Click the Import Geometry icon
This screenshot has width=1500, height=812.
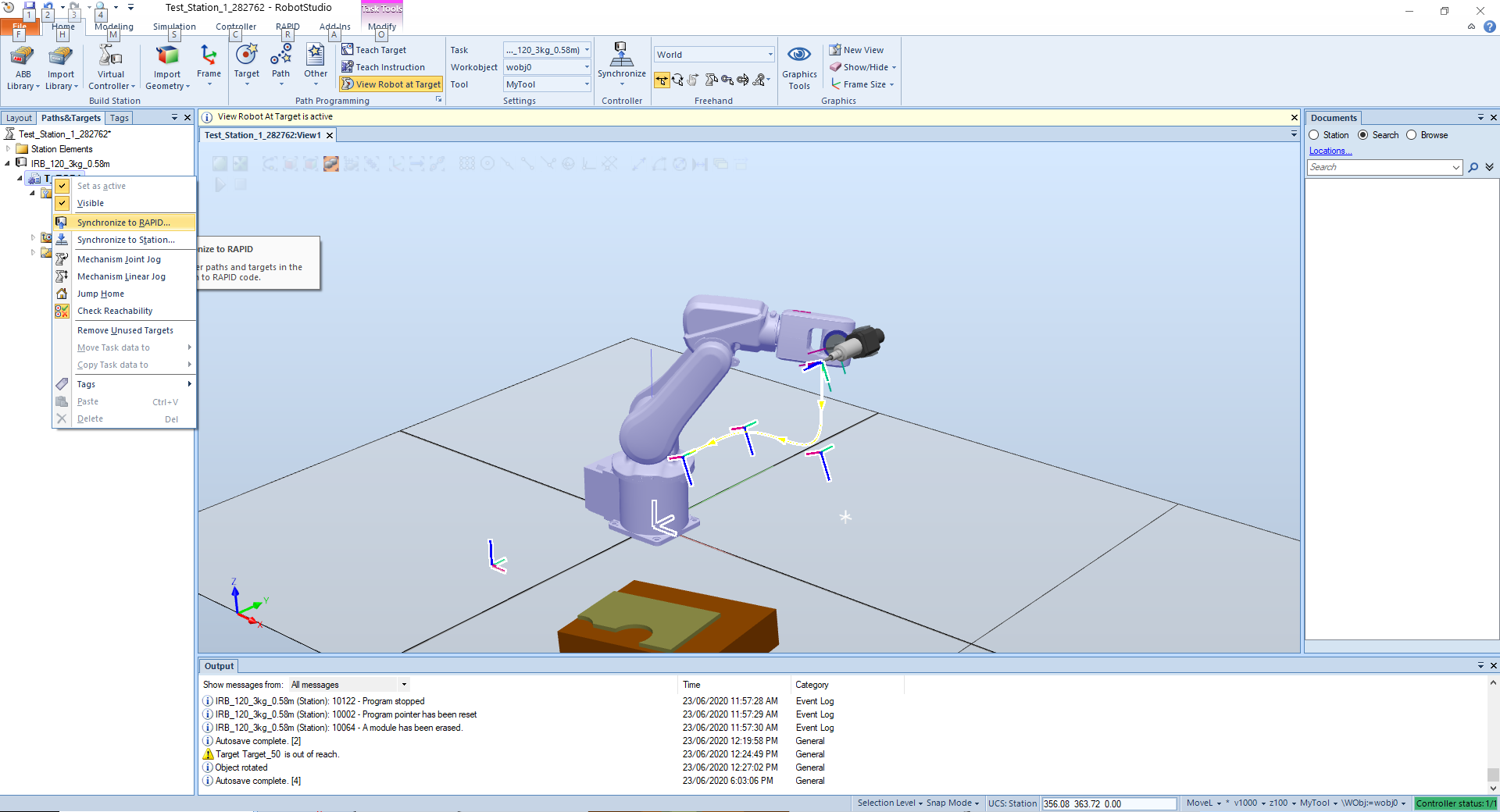coord(166,59)
